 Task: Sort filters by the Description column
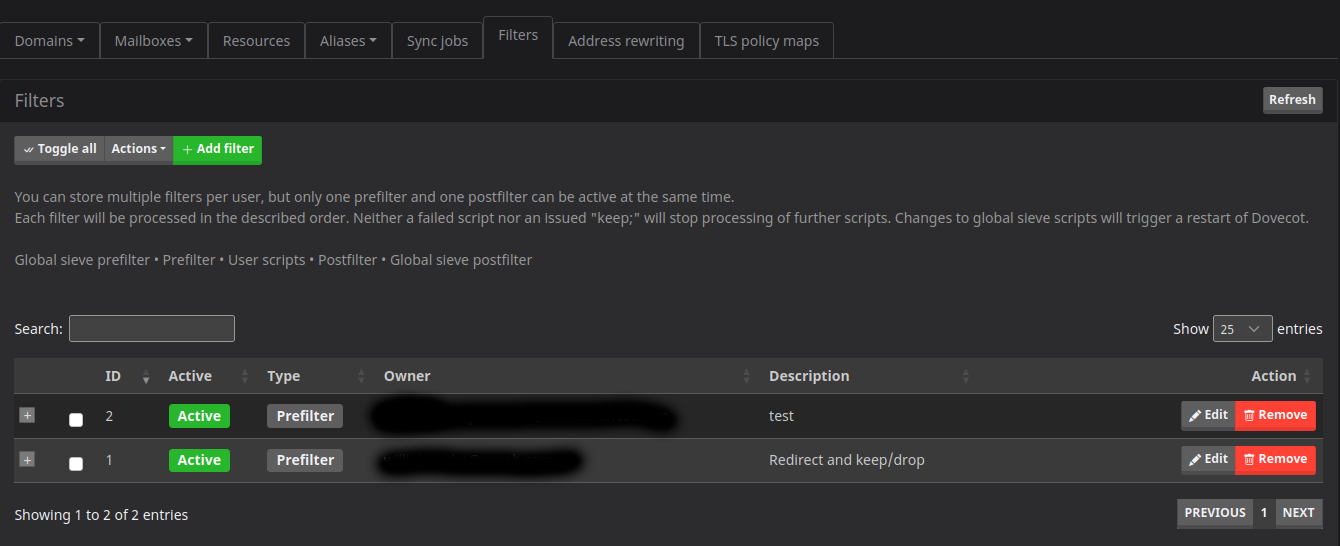coord(965,377)
